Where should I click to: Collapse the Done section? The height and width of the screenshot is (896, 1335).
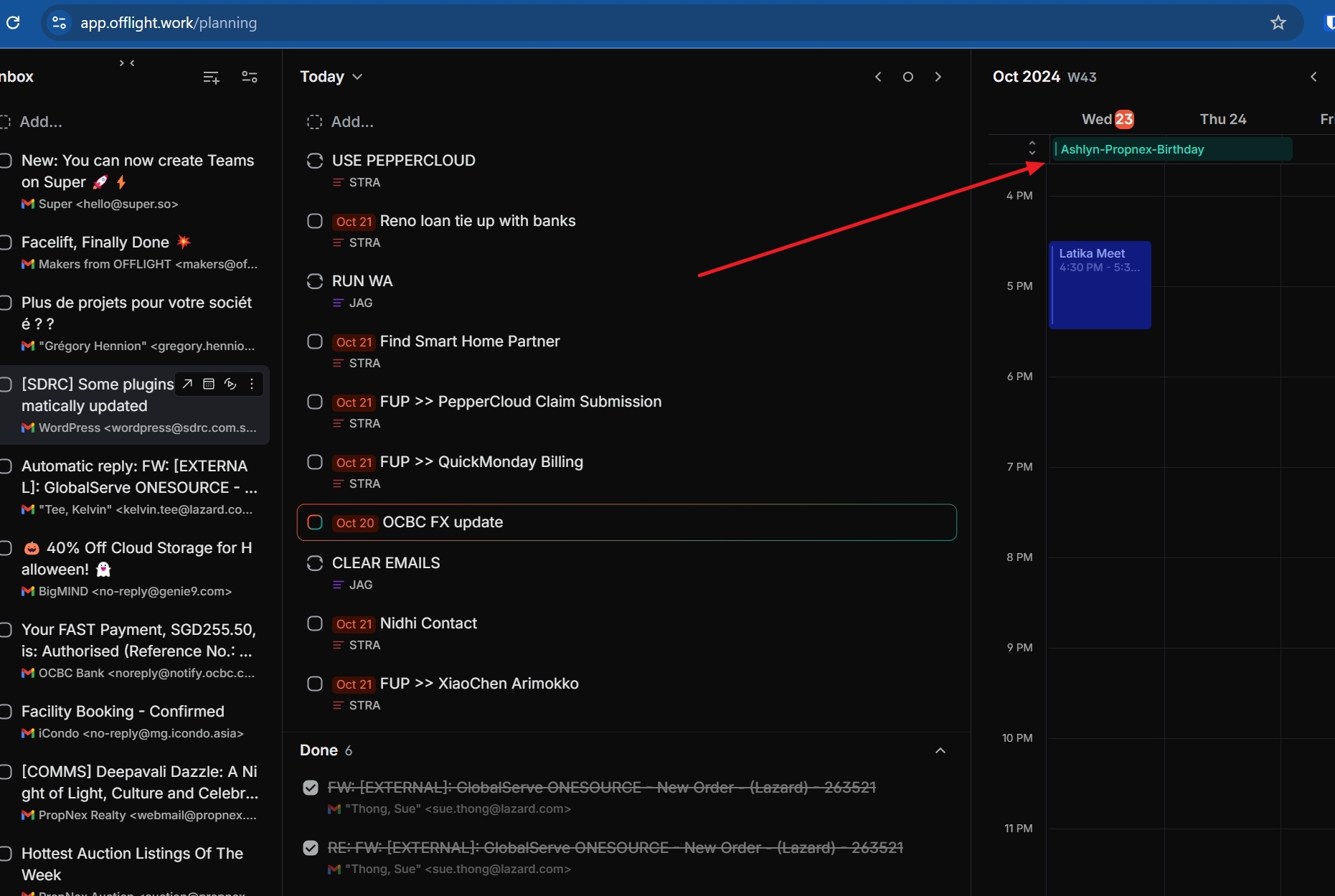(x=940, y=750)
